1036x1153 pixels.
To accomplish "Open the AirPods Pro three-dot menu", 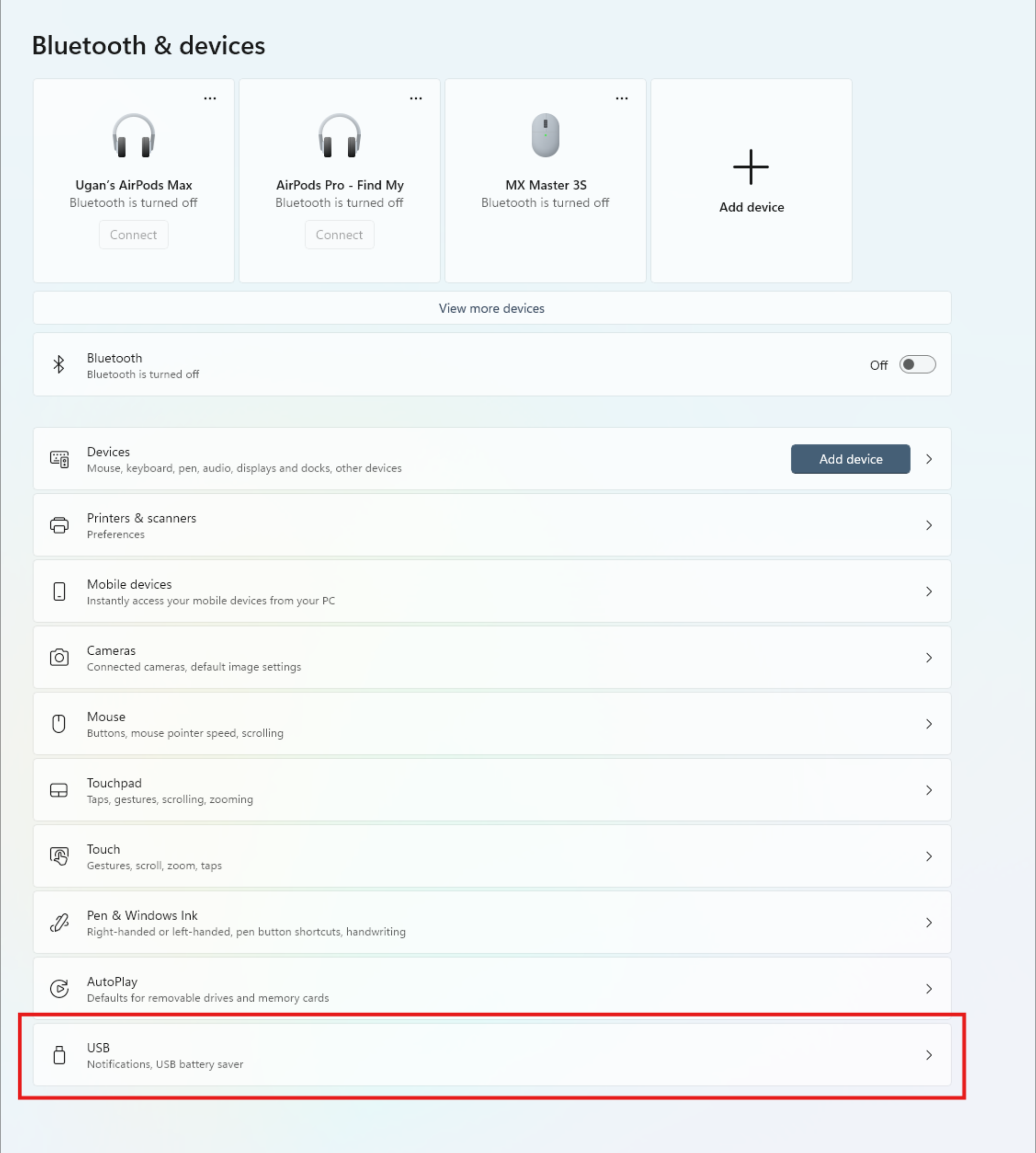I will tap(416, 99).
